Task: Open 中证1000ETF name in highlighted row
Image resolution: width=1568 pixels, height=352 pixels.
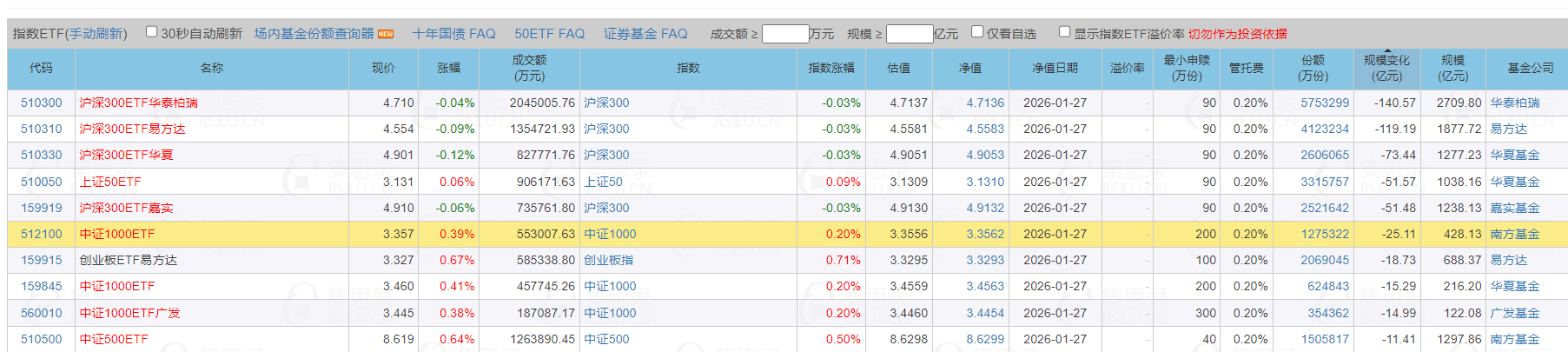Action: pos(117,234)
